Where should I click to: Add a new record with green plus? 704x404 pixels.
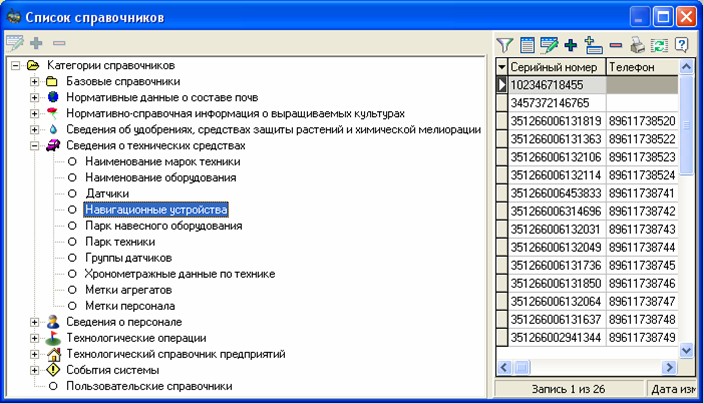[571, 44]
